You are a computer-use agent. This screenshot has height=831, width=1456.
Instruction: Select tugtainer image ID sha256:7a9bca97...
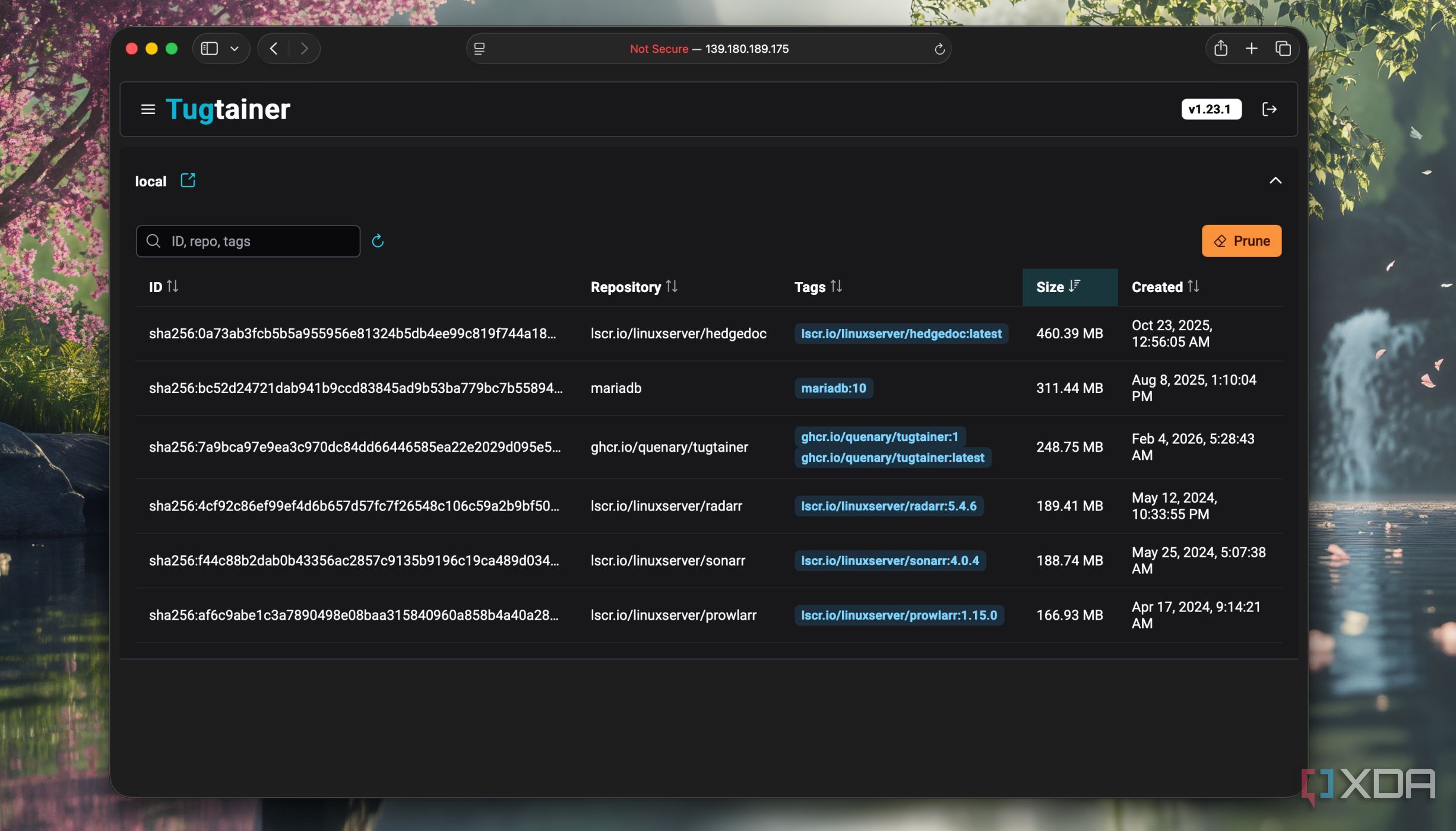coord(354,447)
